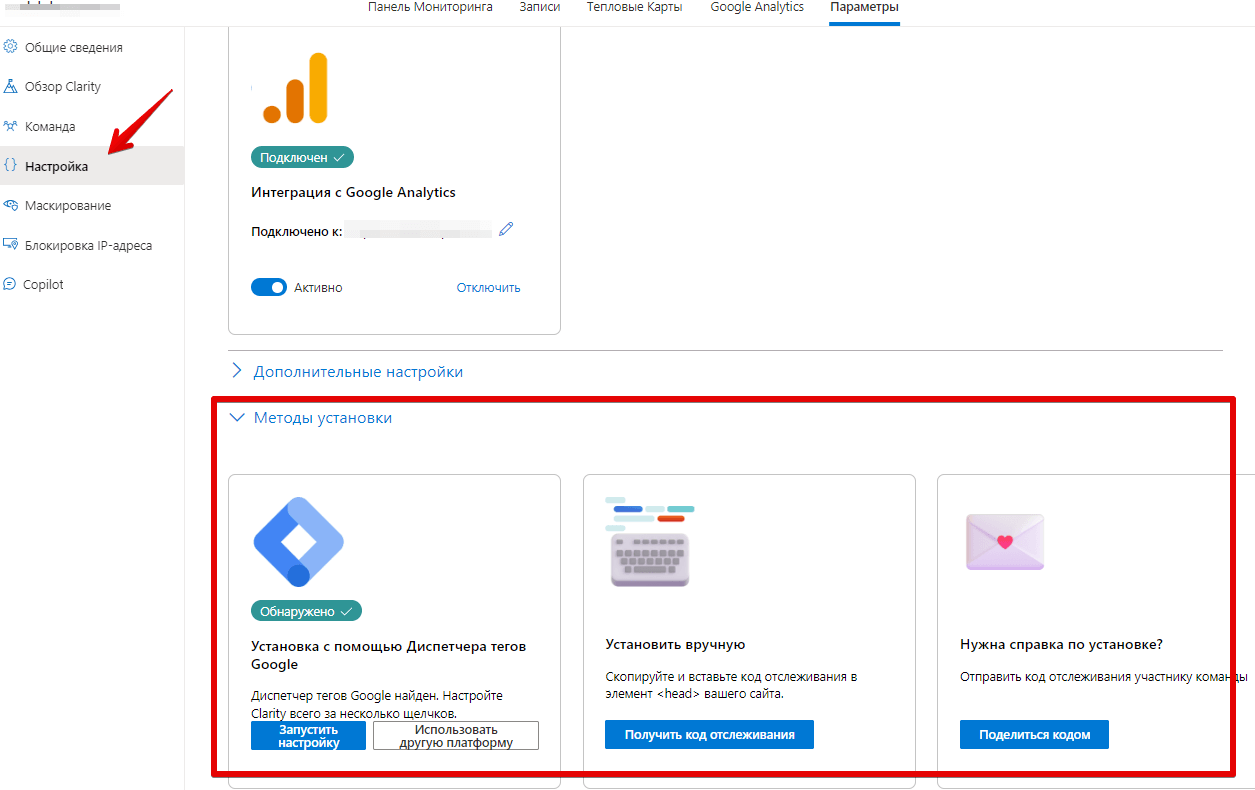Expand Дополнительные настройки chevron
This screenshot has height=790, width=1255.
coord(237,371)
